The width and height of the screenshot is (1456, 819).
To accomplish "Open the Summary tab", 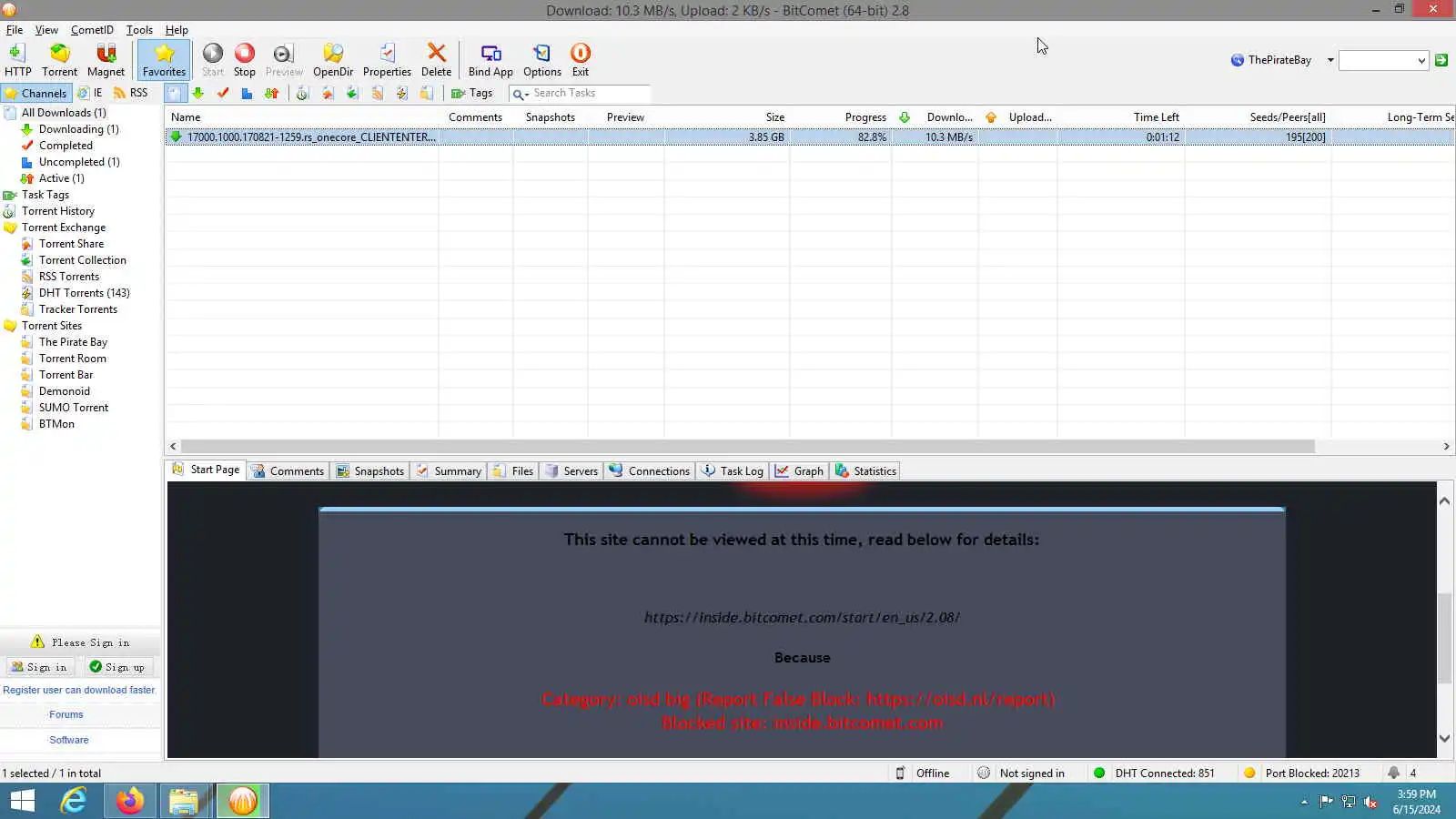I will [x=449, y=470].
